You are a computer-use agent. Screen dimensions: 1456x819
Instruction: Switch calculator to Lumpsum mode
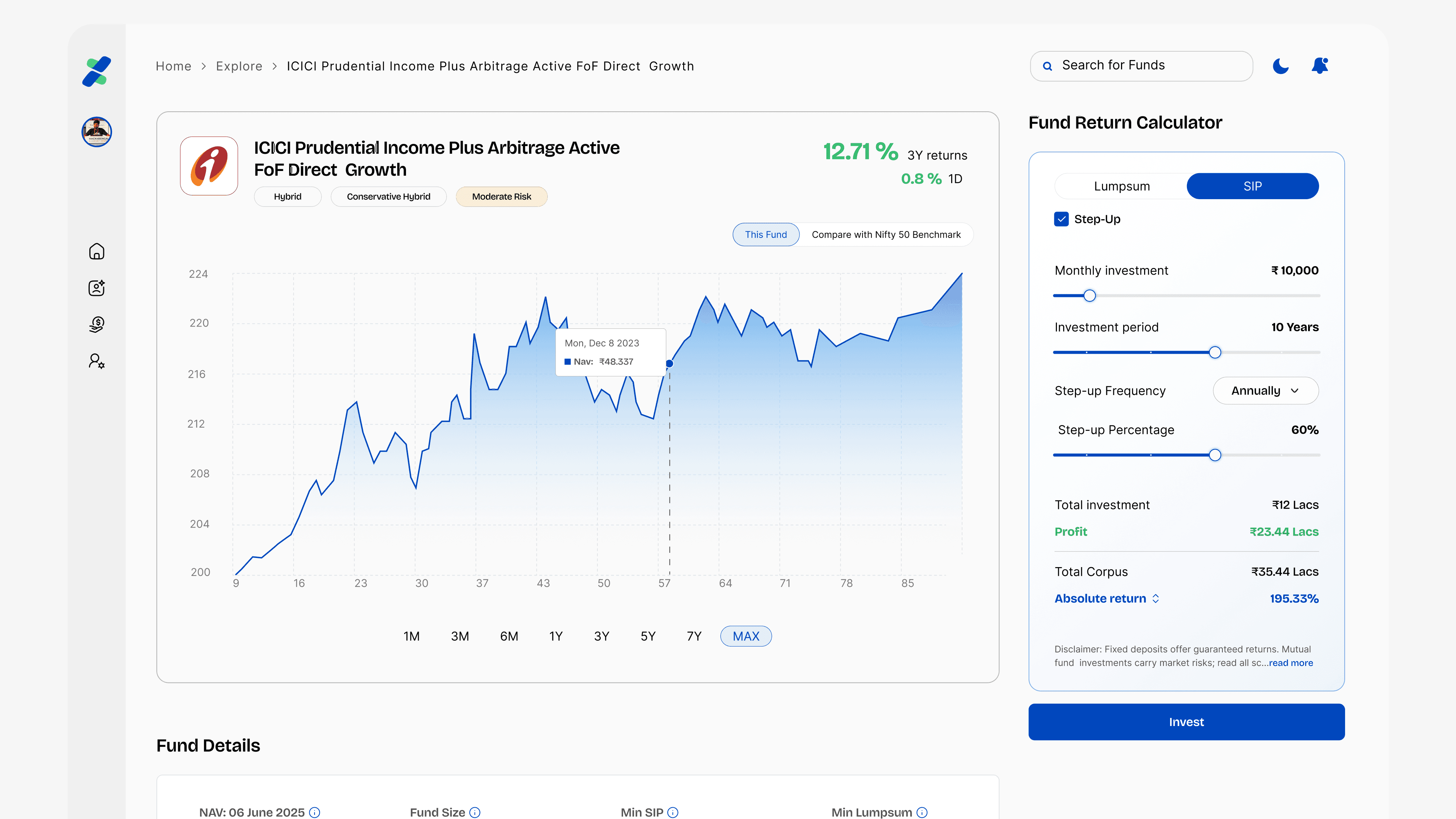(1121, 186)
